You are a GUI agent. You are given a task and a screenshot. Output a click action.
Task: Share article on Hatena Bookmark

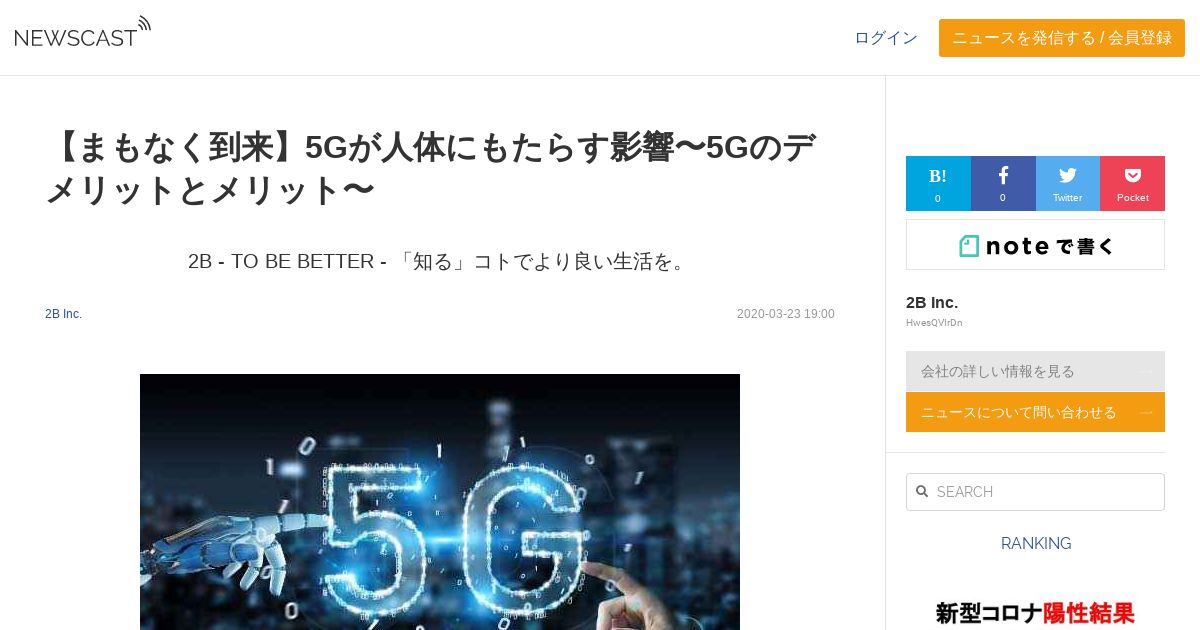pos(938,183)
